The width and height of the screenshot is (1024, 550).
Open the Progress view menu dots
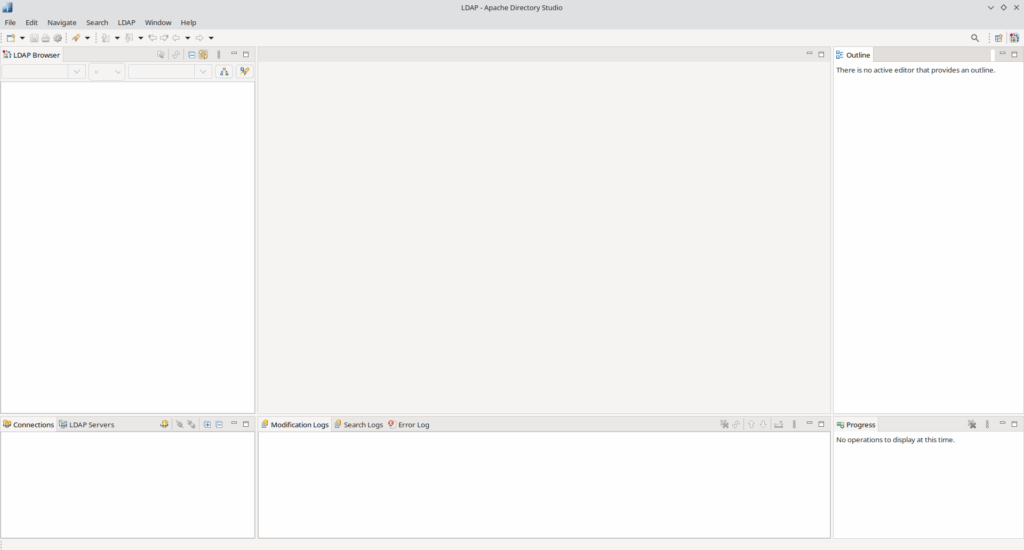(x=987, y=425)
